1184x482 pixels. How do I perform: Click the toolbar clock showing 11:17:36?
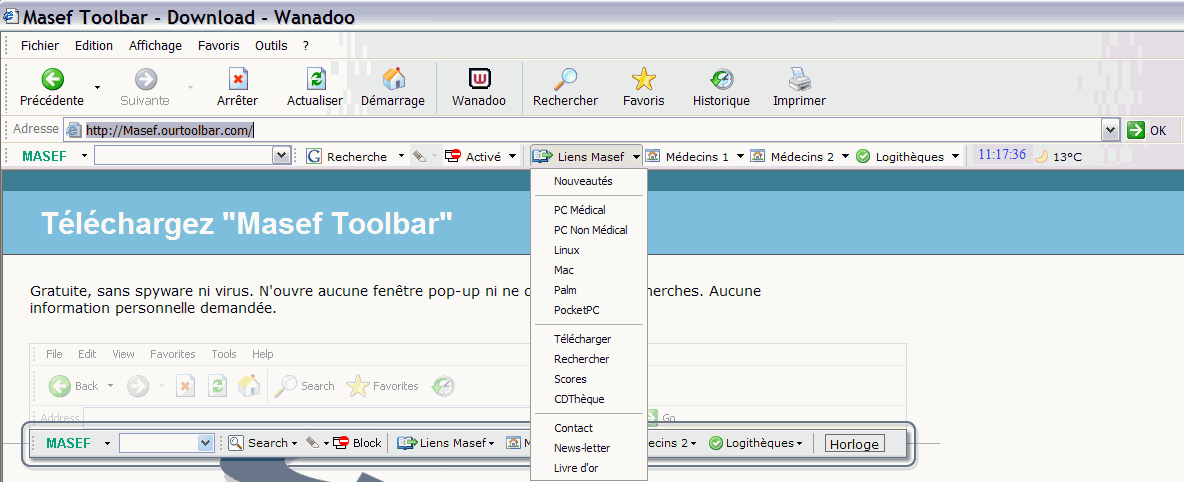pos(1002,155)
